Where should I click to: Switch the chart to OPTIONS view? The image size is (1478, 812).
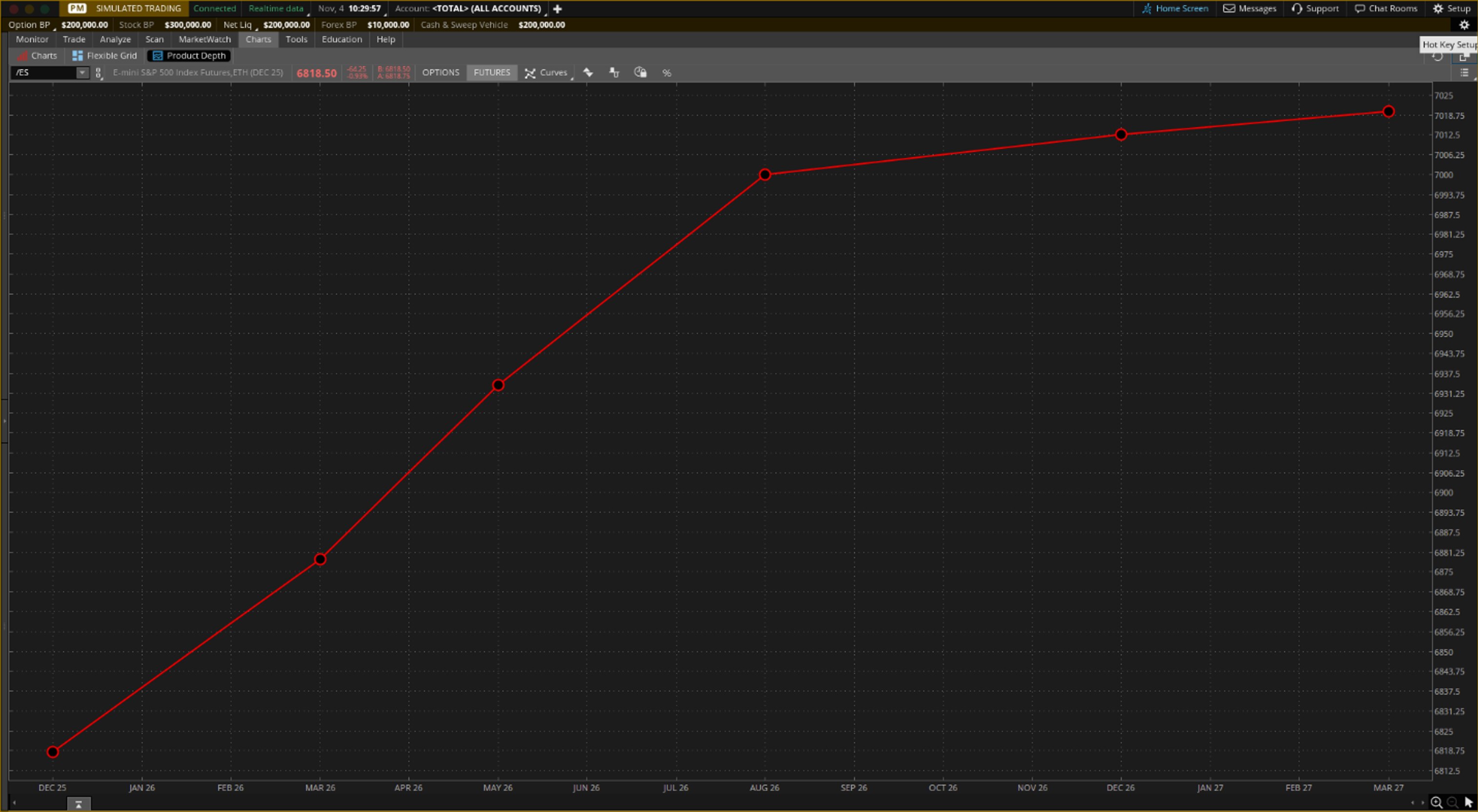[441, 72]
